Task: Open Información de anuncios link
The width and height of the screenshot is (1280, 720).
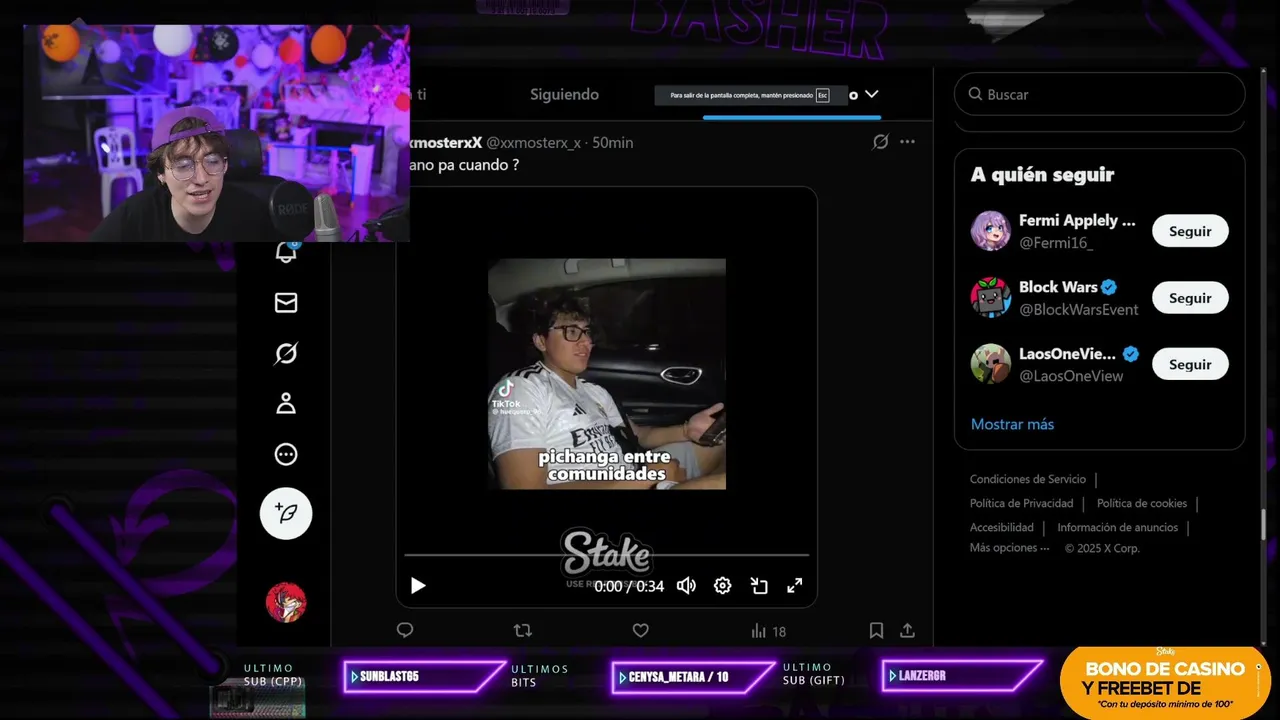Action: pos(1117,527)
